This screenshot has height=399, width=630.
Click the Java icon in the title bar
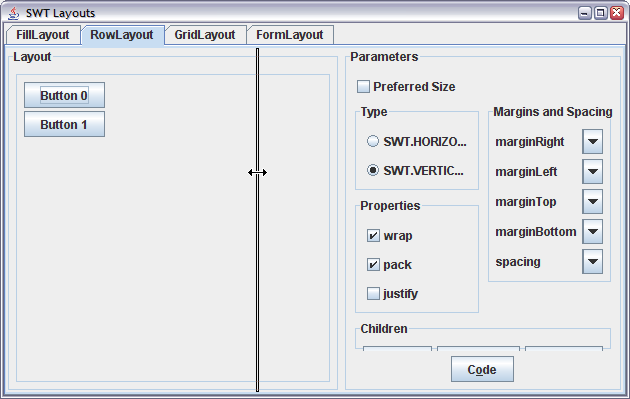tap(14, 13)
